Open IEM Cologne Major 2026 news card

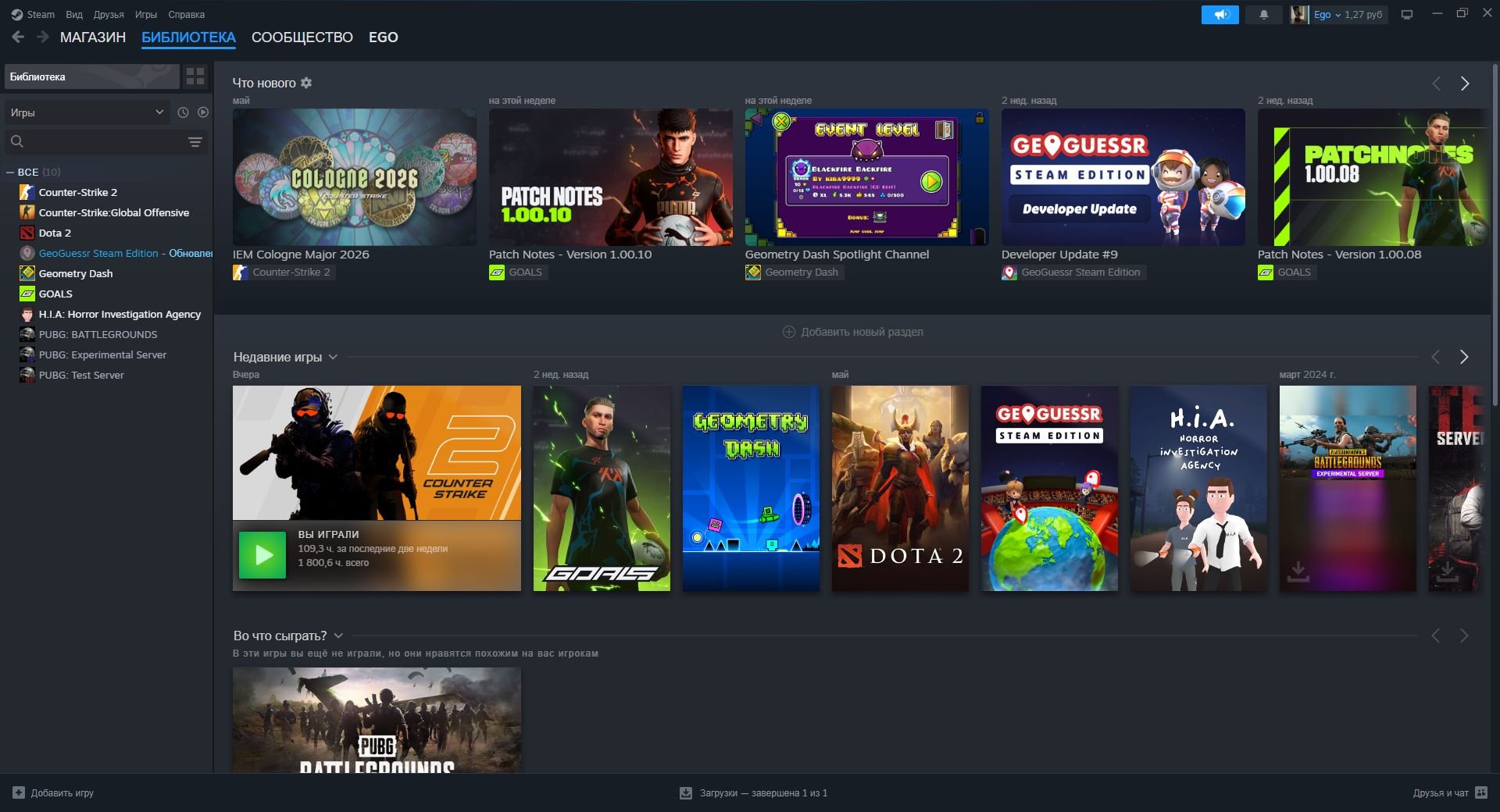point(355,177)
